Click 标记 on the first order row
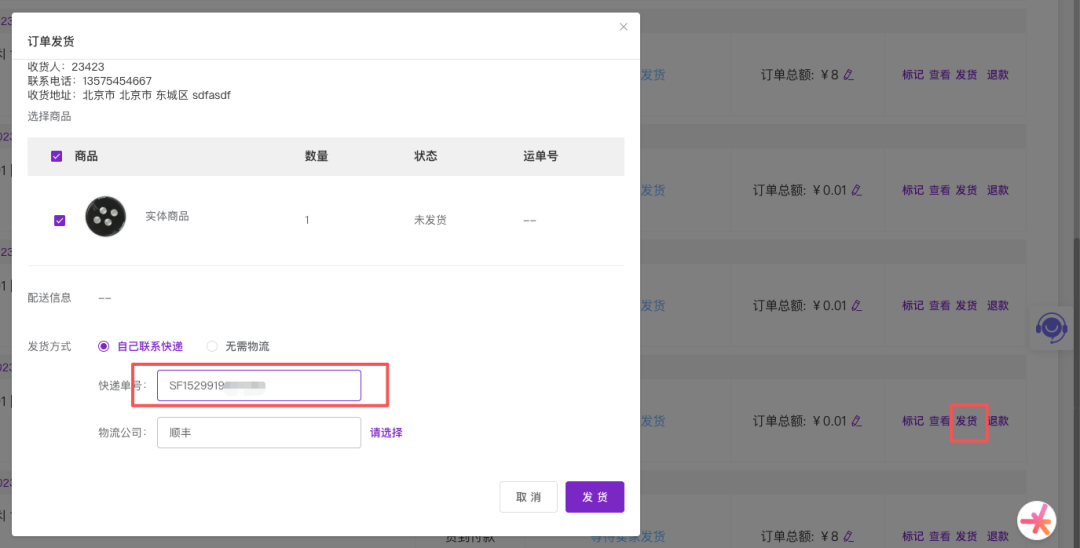This screenshot has width=1080, height=548. 913,74
